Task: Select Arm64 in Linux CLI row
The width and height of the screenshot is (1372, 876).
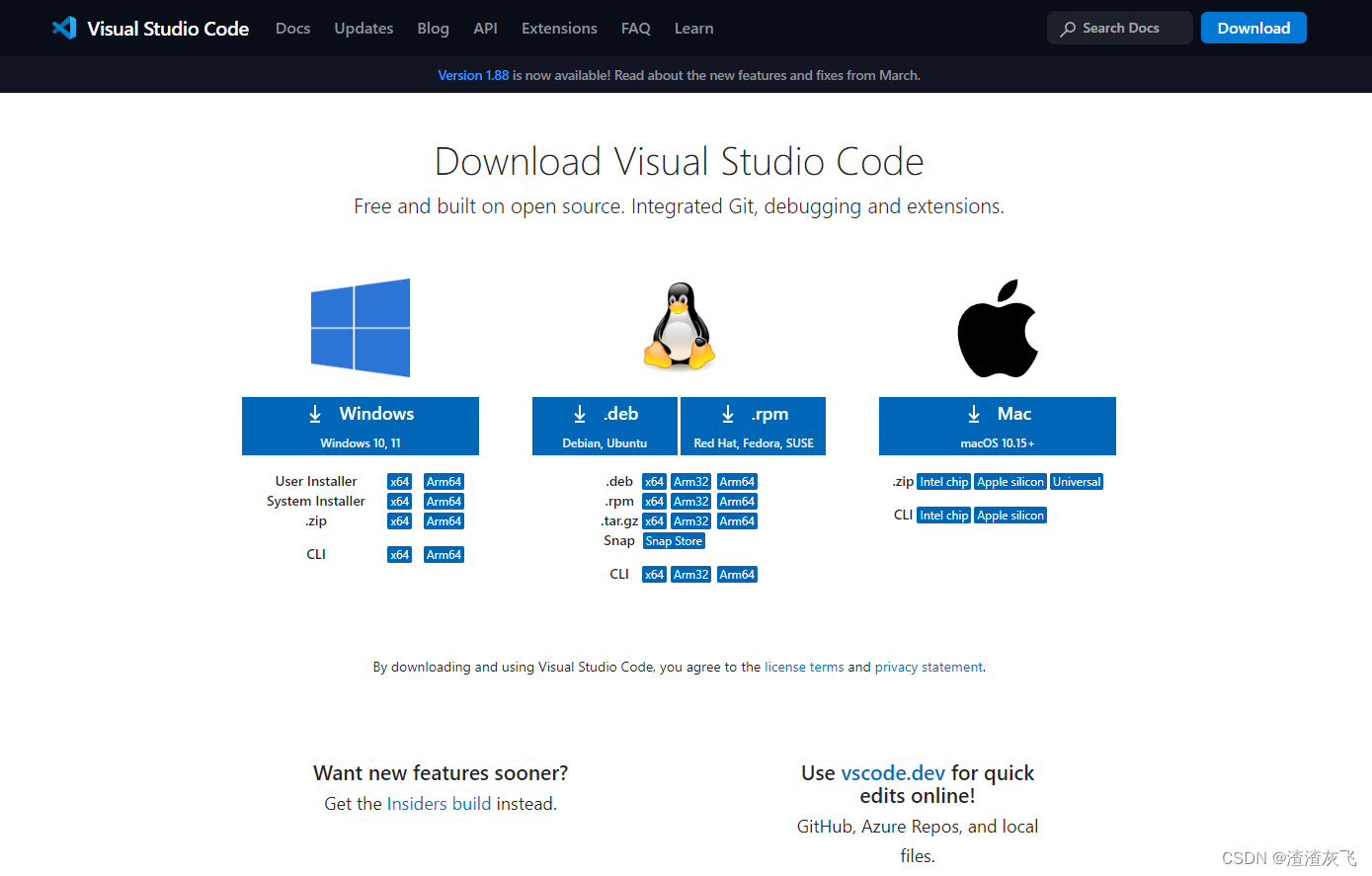Action: (737, 575)
